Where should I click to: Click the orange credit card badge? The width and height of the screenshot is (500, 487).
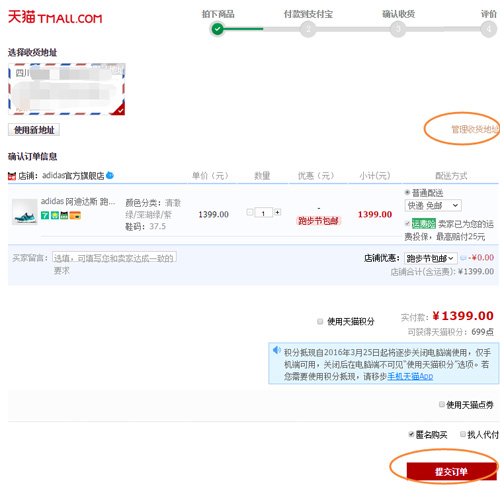[x=75, y=215]
